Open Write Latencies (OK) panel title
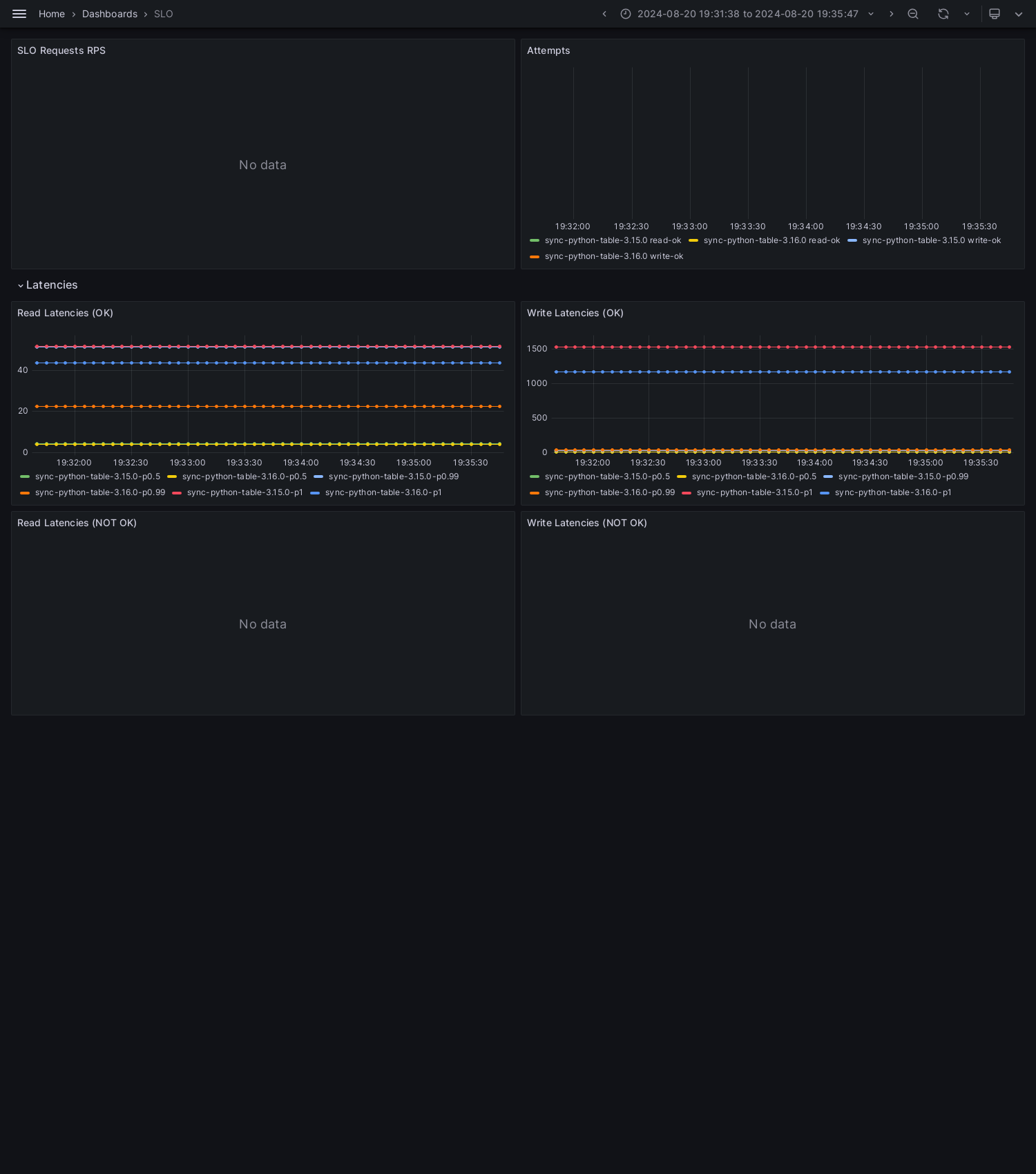The image size is (1036, 1174). [575, 313]
